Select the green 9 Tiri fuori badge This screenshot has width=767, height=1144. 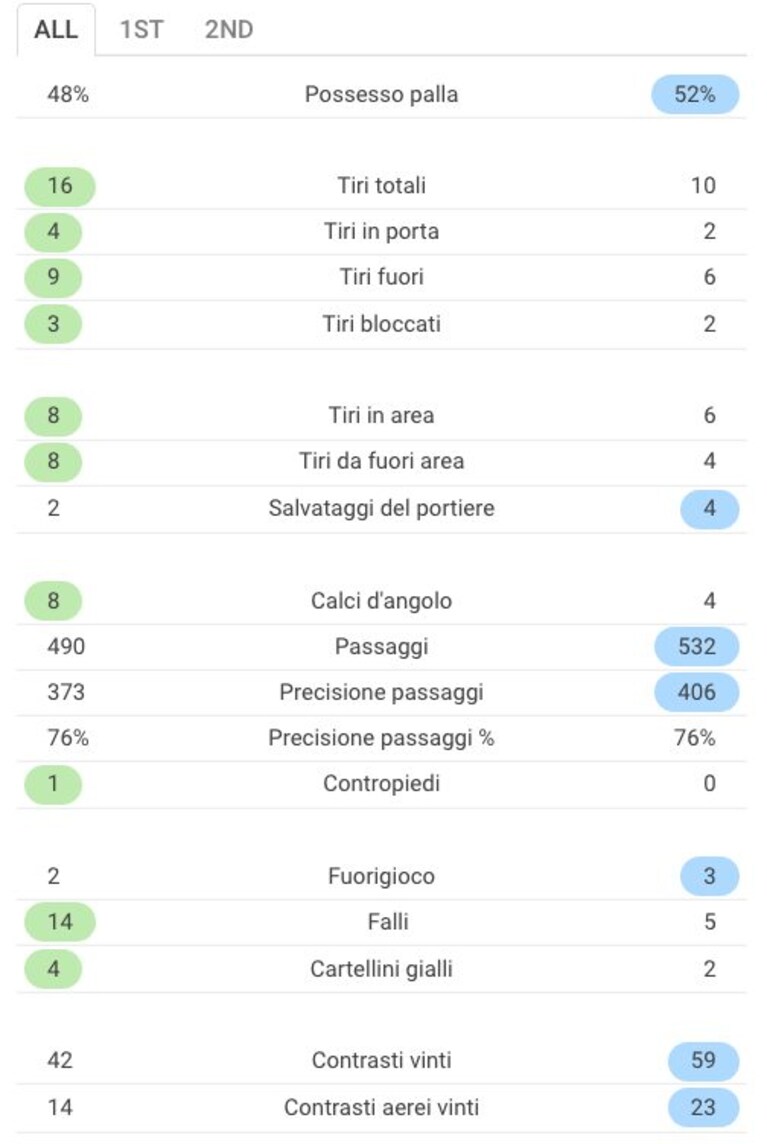pyautogui.click(x=53, y=277)
